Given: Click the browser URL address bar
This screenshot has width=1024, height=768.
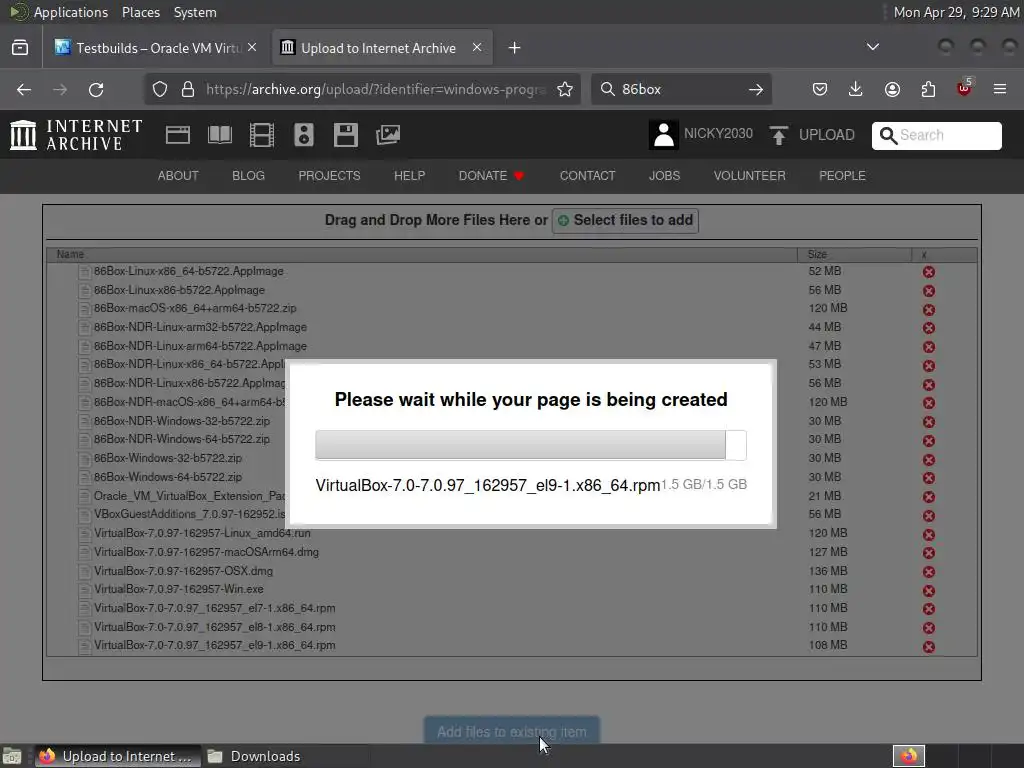Looking at the screenshot, I should tap(362, 89).
